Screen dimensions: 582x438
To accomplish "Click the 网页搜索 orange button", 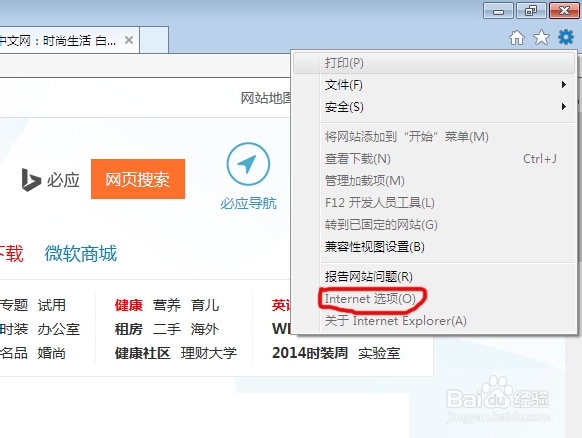I will click(138, 179).
